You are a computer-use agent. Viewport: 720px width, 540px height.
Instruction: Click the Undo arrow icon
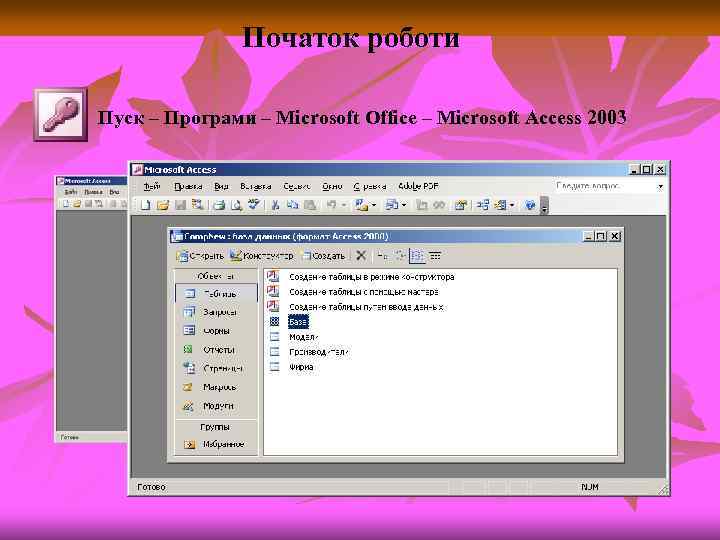click(332, 205)
